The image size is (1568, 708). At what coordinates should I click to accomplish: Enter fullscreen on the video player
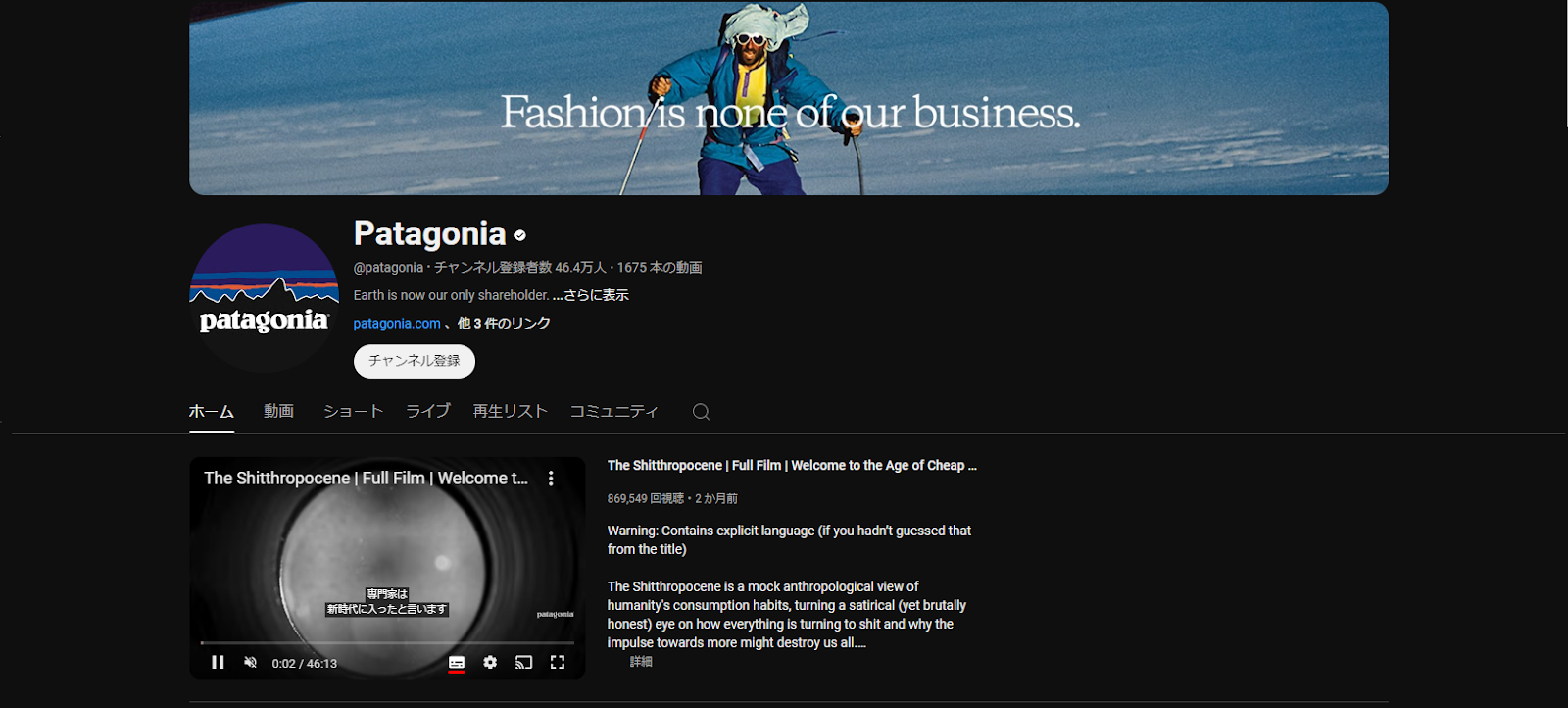558,663
